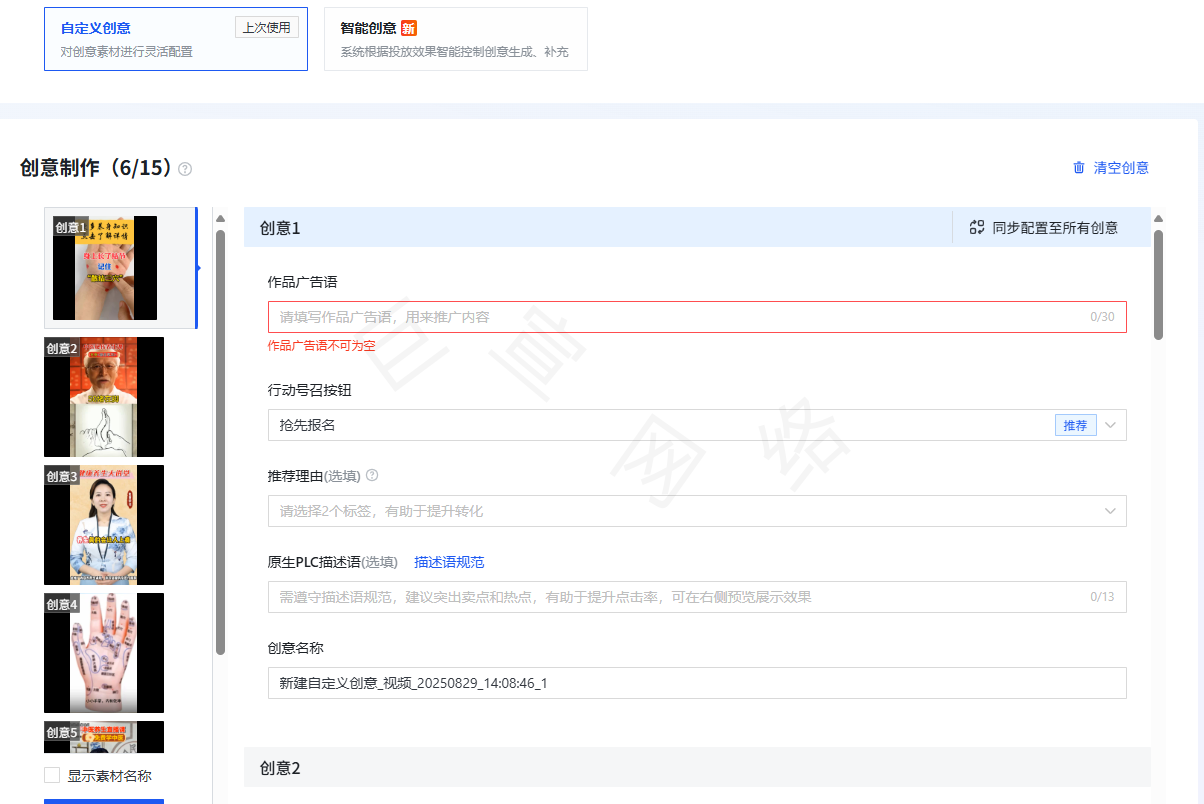Click the question mark beside 推荐理由
Viewport: 1204px width, 804px height.
tap(371, 475)
